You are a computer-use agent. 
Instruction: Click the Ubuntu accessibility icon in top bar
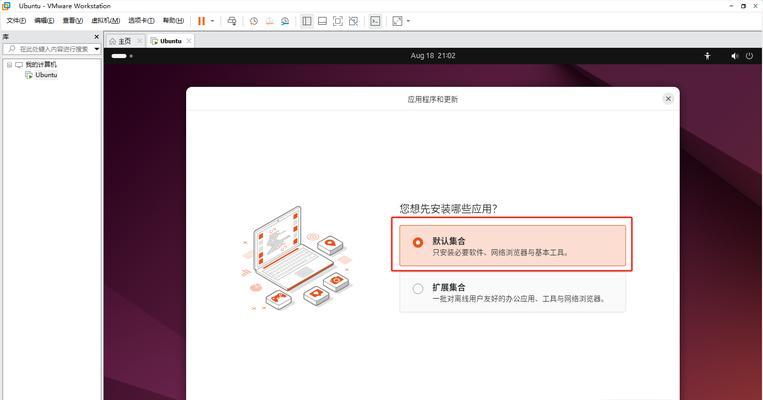tap(708, 56)
